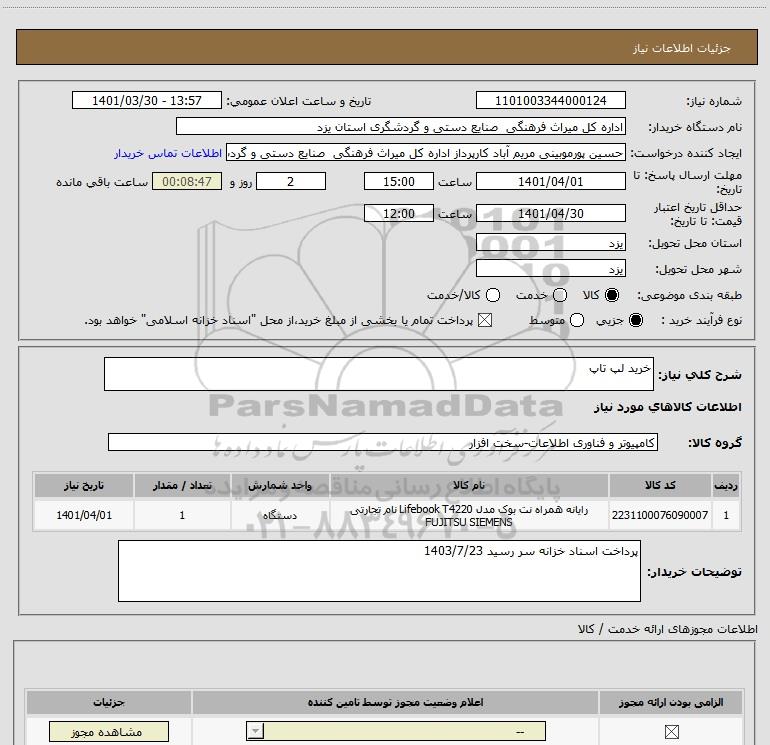
Task: Click the الزامی بودن ارائه مجوز header
Action: point(671,703)
